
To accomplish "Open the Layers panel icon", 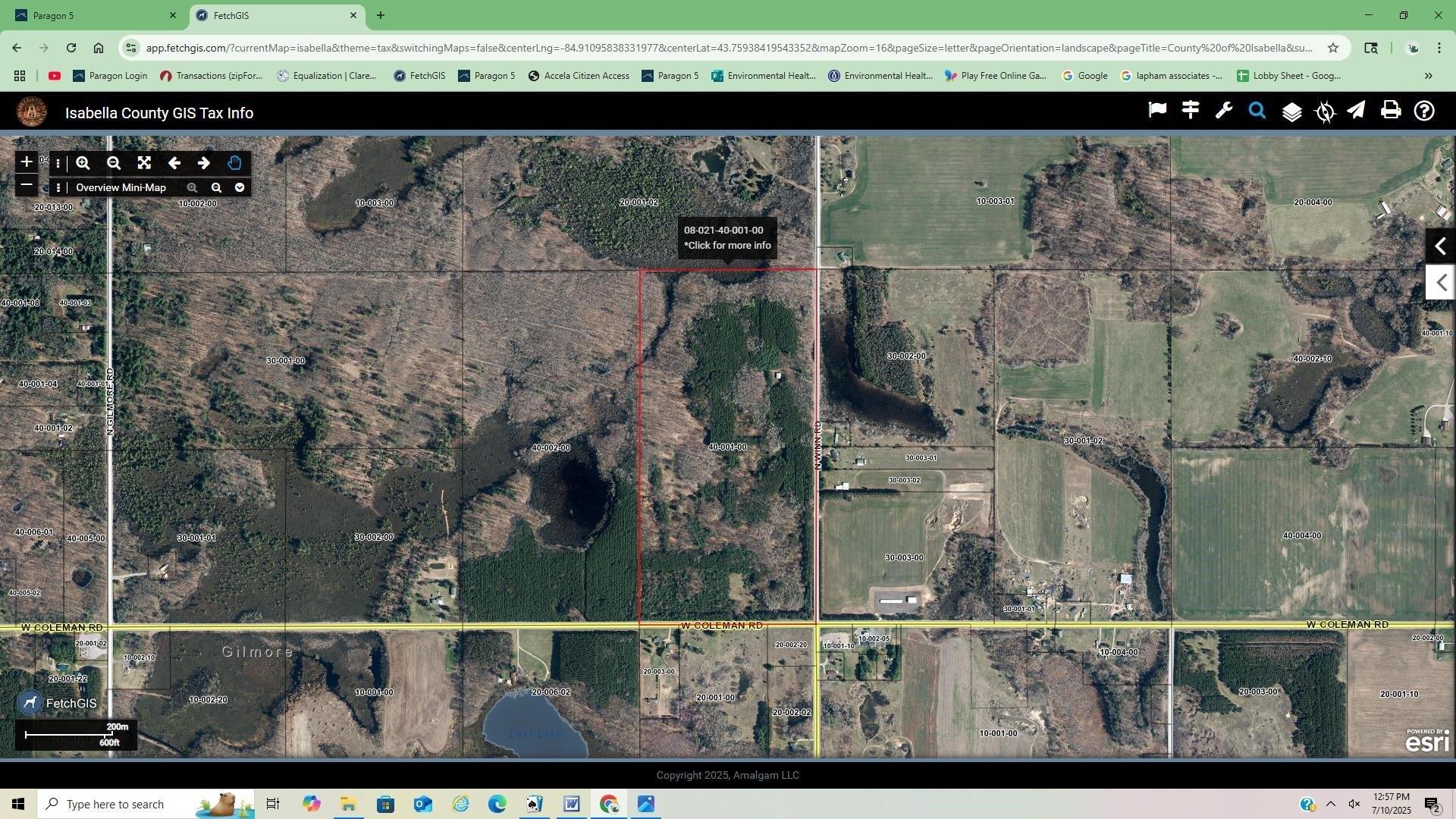I will (x=1291, y=112).
